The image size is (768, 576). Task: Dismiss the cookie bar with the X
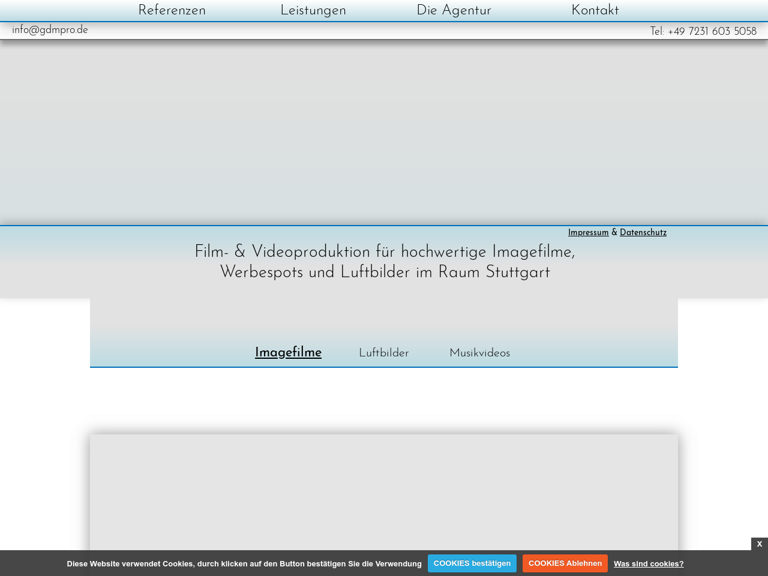click(759, 544)
